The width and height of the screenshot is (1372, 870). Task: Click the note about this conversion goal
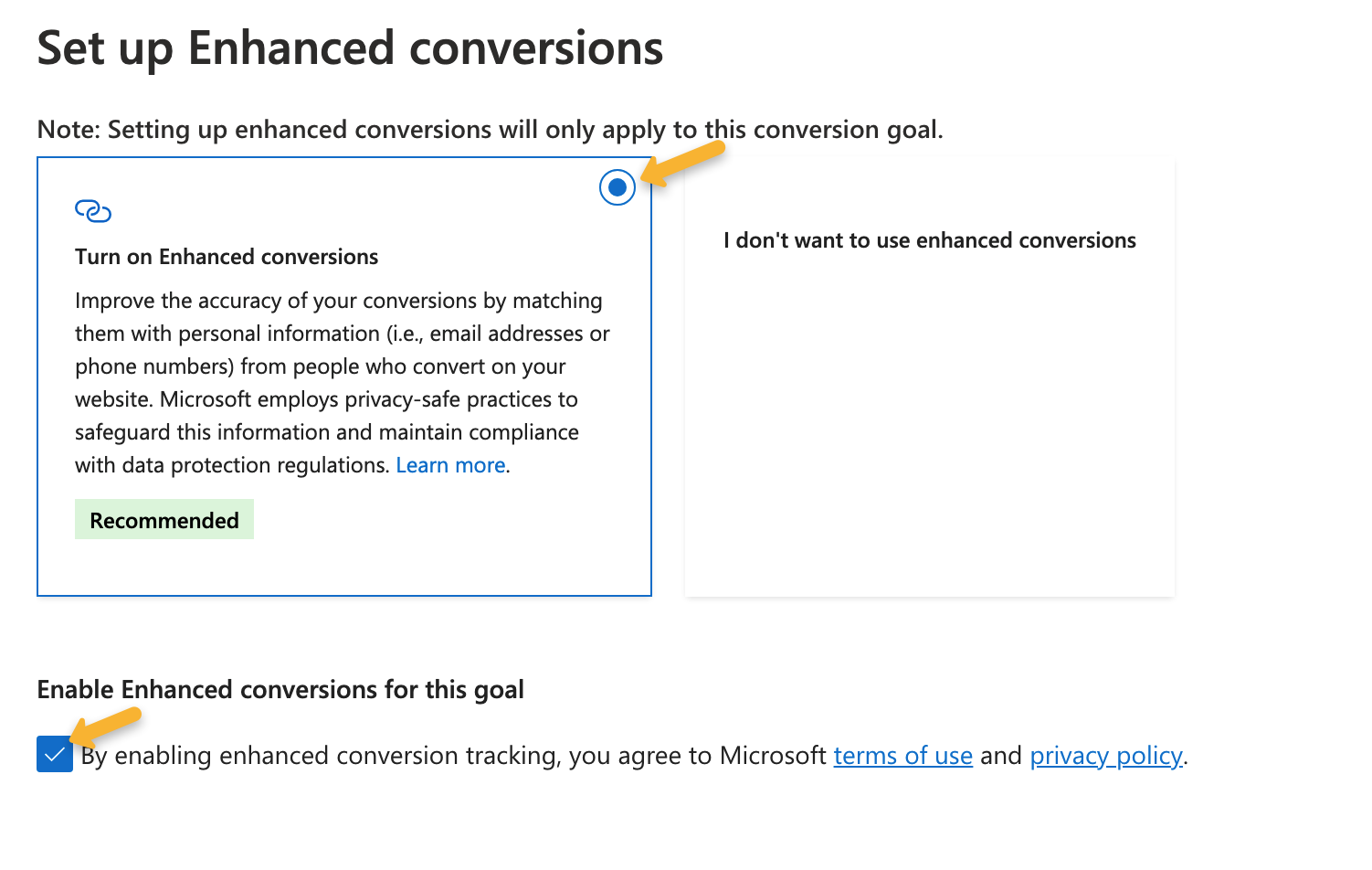490,130
